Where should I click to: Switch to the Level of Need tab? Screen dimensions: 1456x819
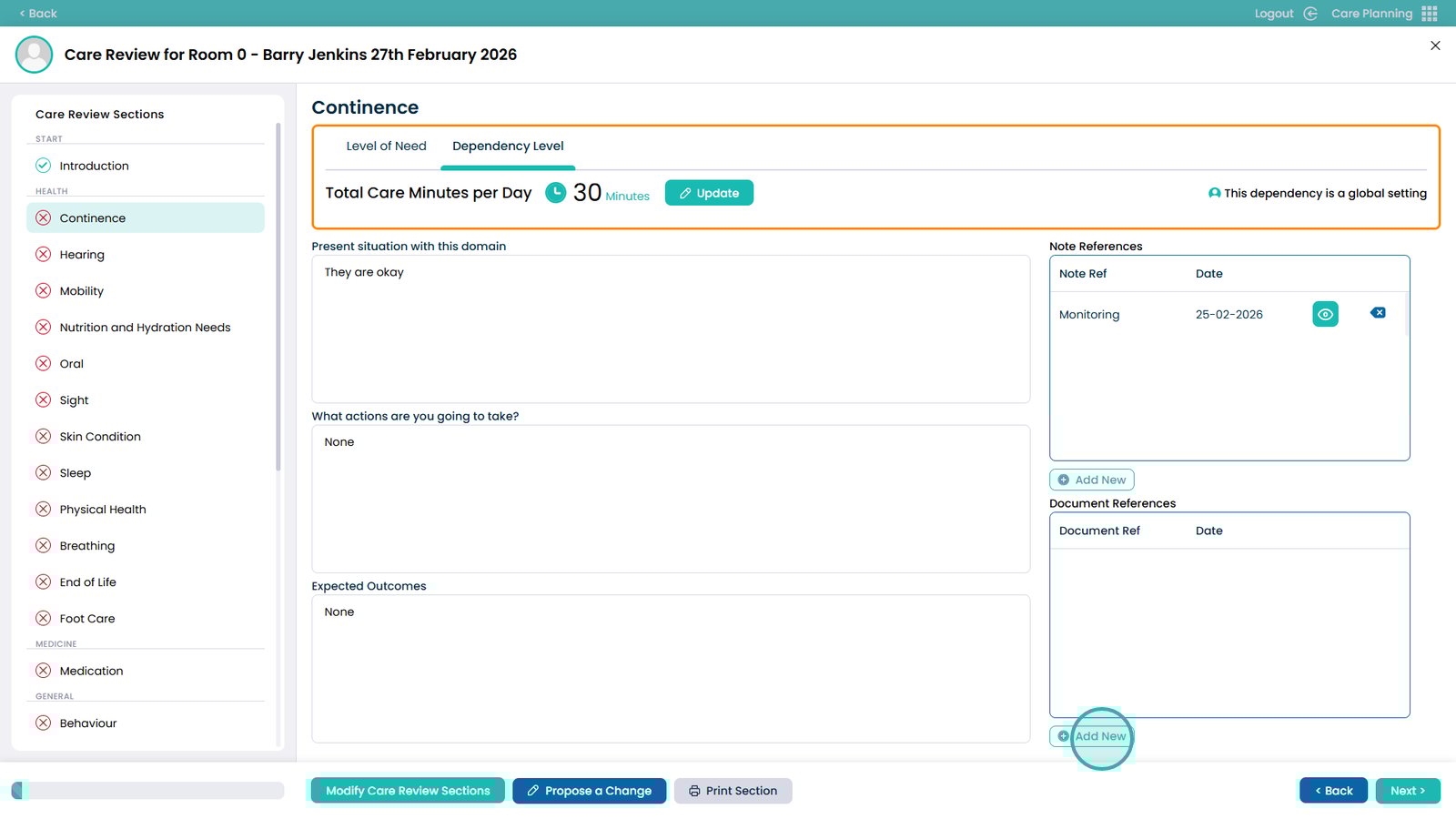(386, 147)
